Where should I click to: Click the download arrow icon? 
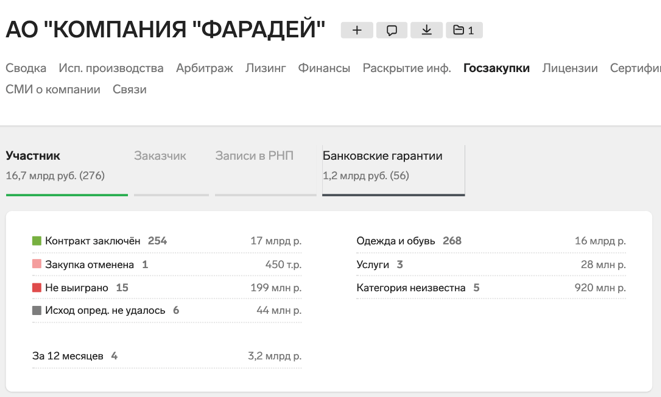pos(427,30)
